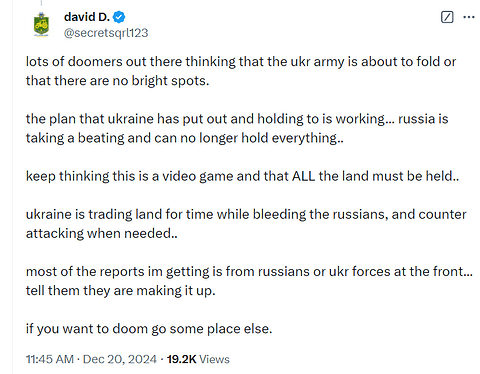Screen dimensions: 480x374
Task: Click the Views label beside the count
Action: coord(214,359)
